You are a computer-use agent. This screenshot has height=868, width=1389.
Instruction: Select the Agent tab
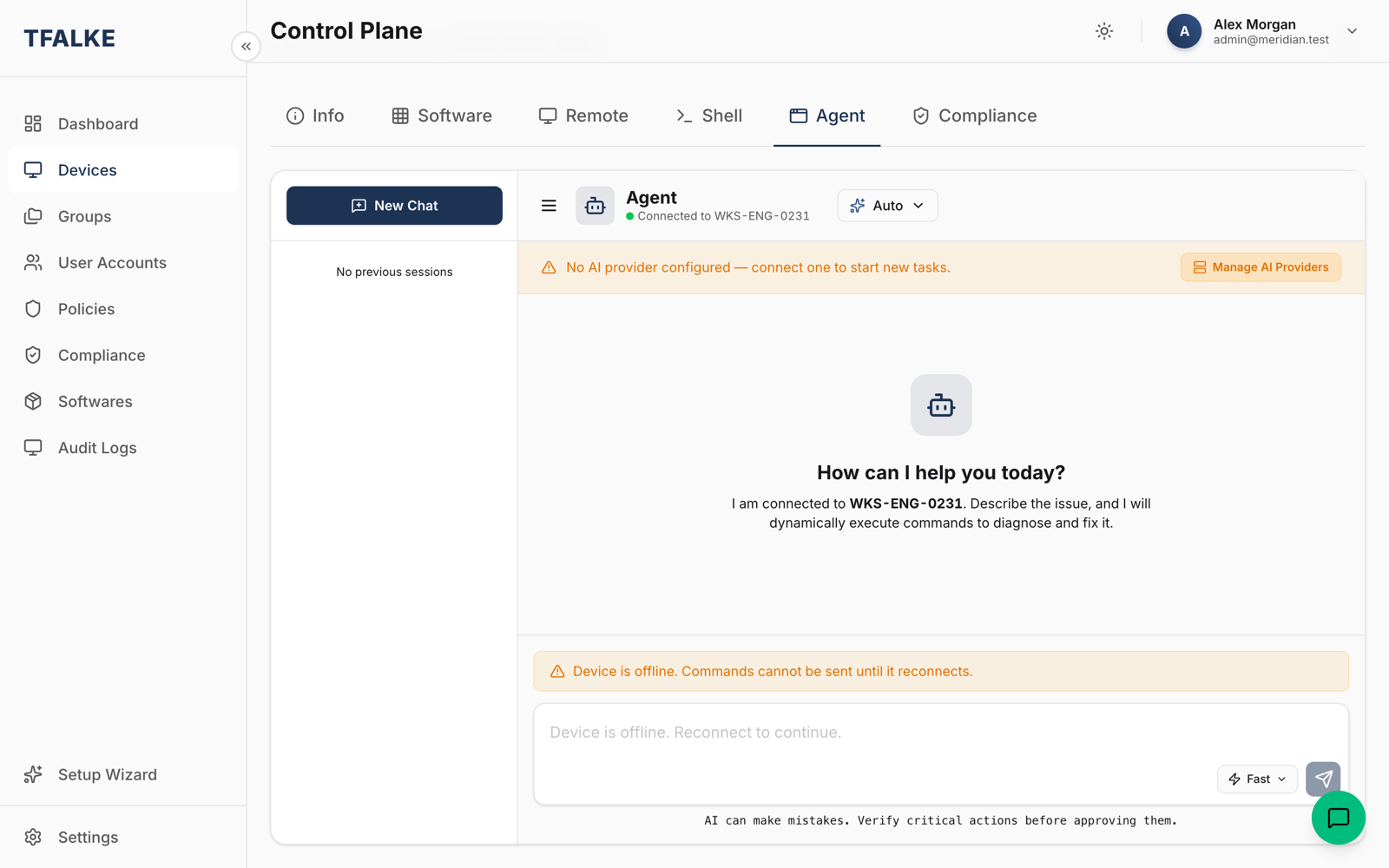click(x=827, y=116)
